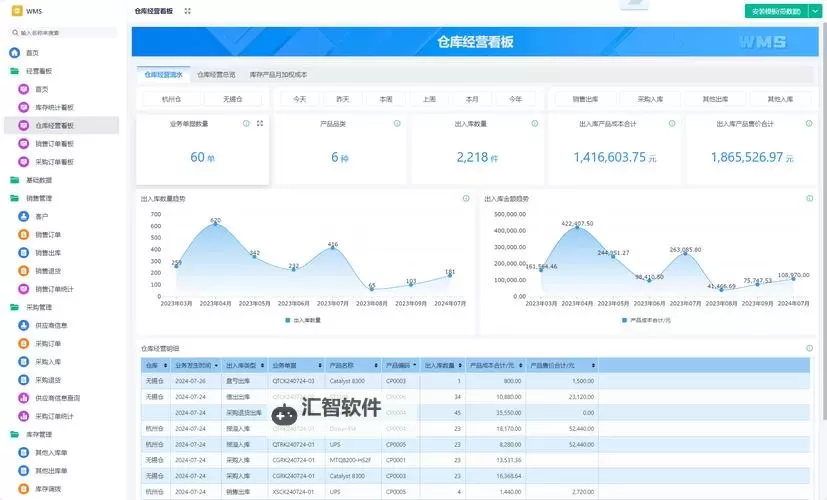Collapse the 库存管理 folder in sidebar
The image size is (827, 500).
(x=15, y=435)
